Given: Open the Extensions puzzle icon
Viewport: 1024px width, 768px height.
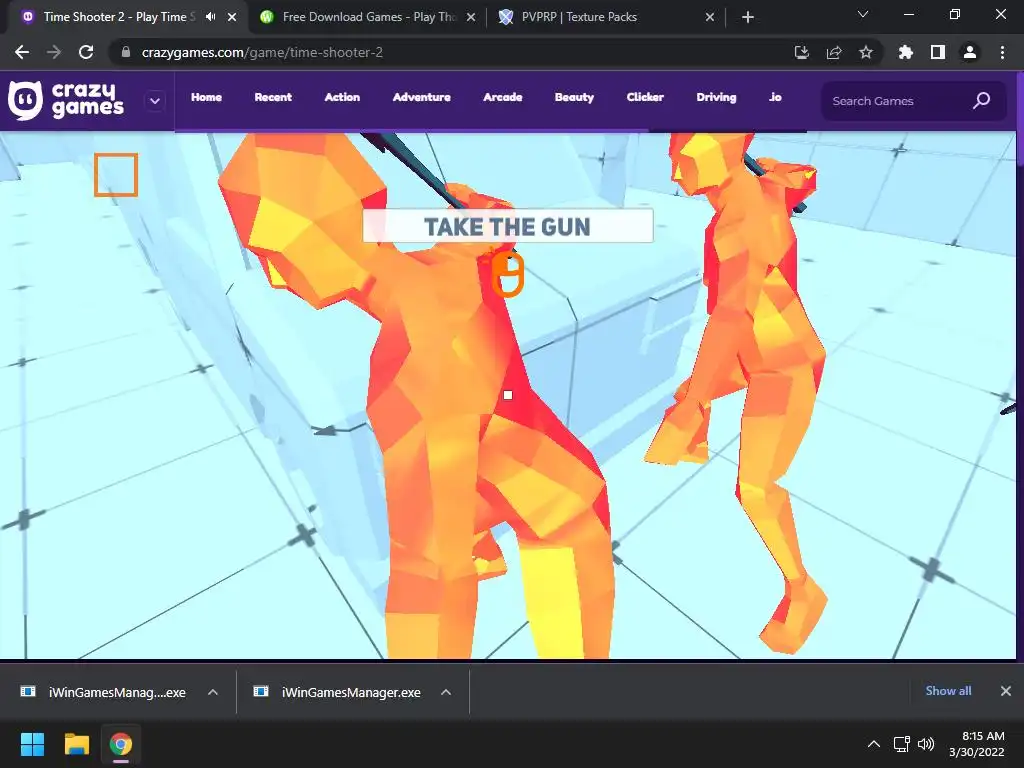Looking at the screenshot, I should (905, 52).
